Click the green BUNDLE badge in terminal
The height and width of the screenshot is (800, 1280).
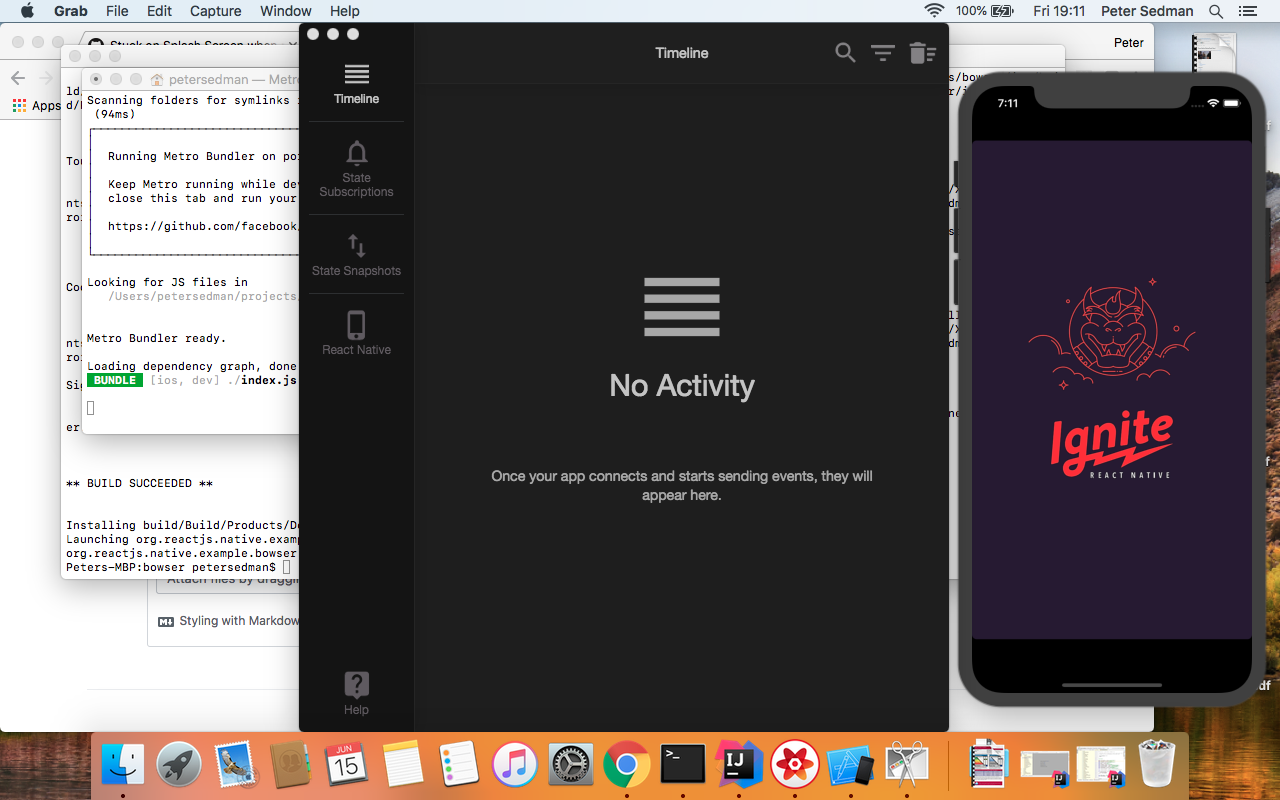coord(115,380)
